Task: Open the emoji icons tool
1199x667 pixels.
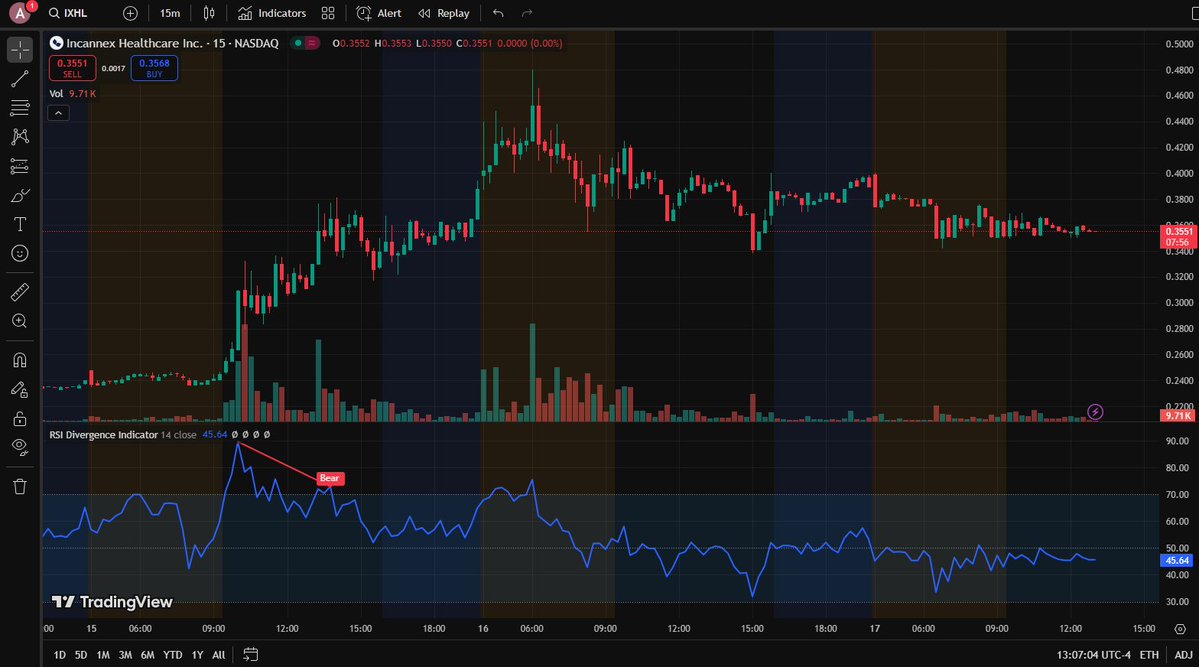Action: [x=20, y=253]
